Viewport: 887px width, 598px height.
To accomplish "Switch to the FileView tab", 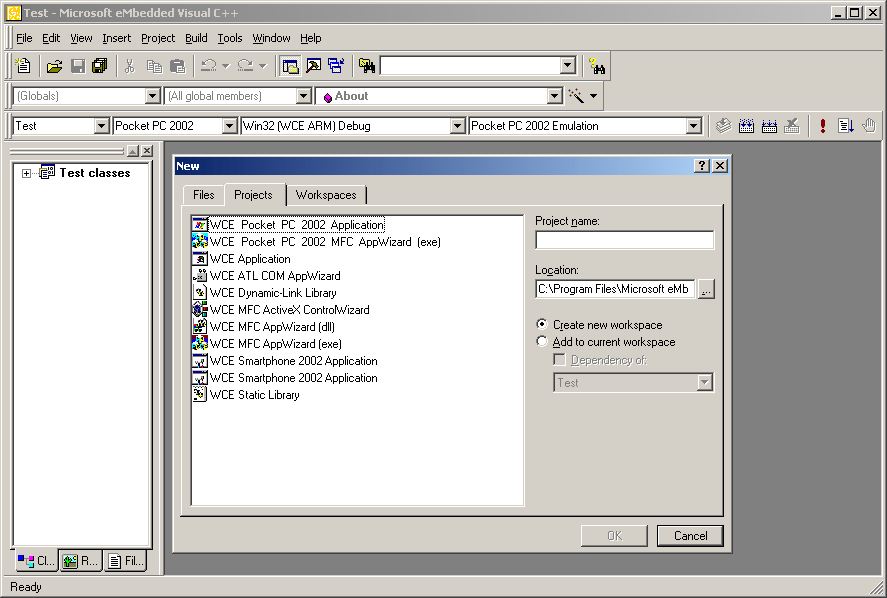I will pos(125,561).
